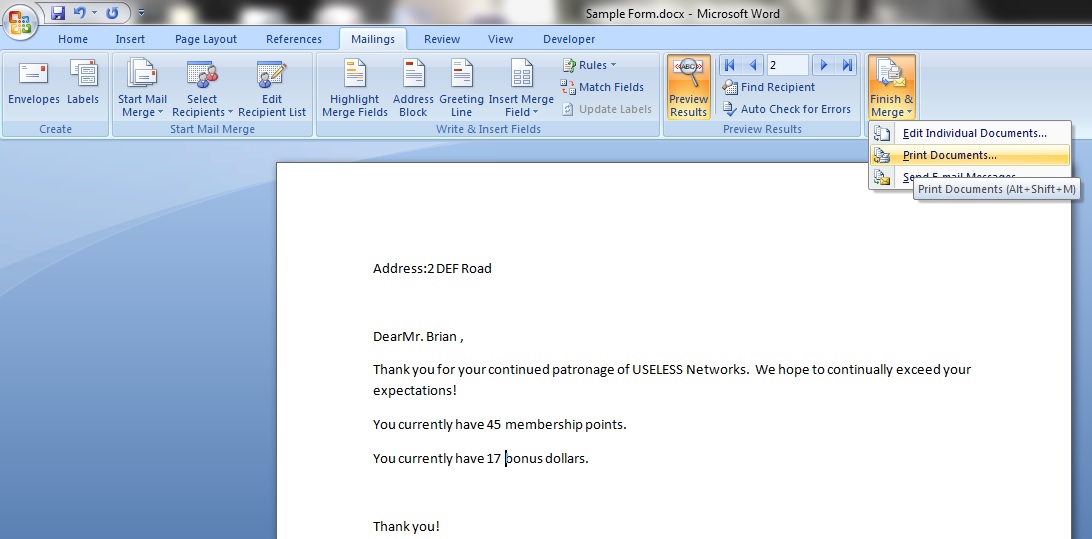Expand the Rules dropdown
Screen dimensions: 1092x539
click(590, 65)
